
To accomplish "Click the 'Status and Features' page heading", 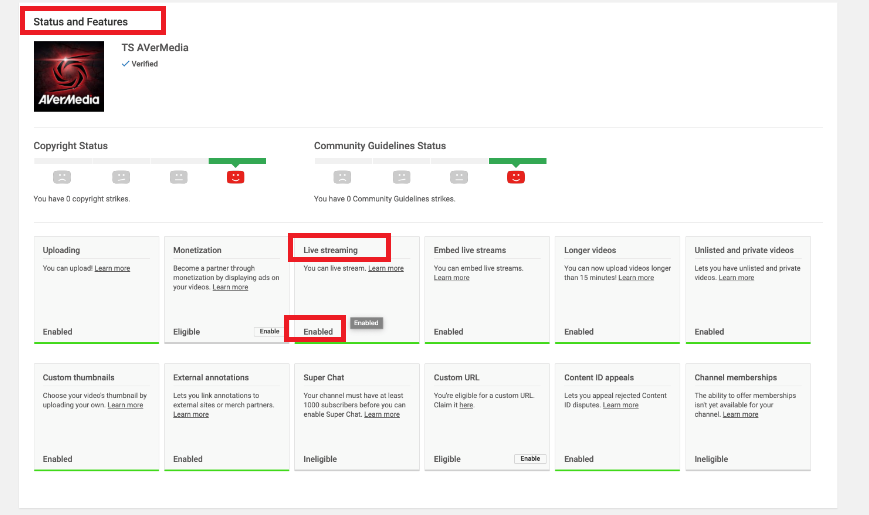I will (80, 22).
